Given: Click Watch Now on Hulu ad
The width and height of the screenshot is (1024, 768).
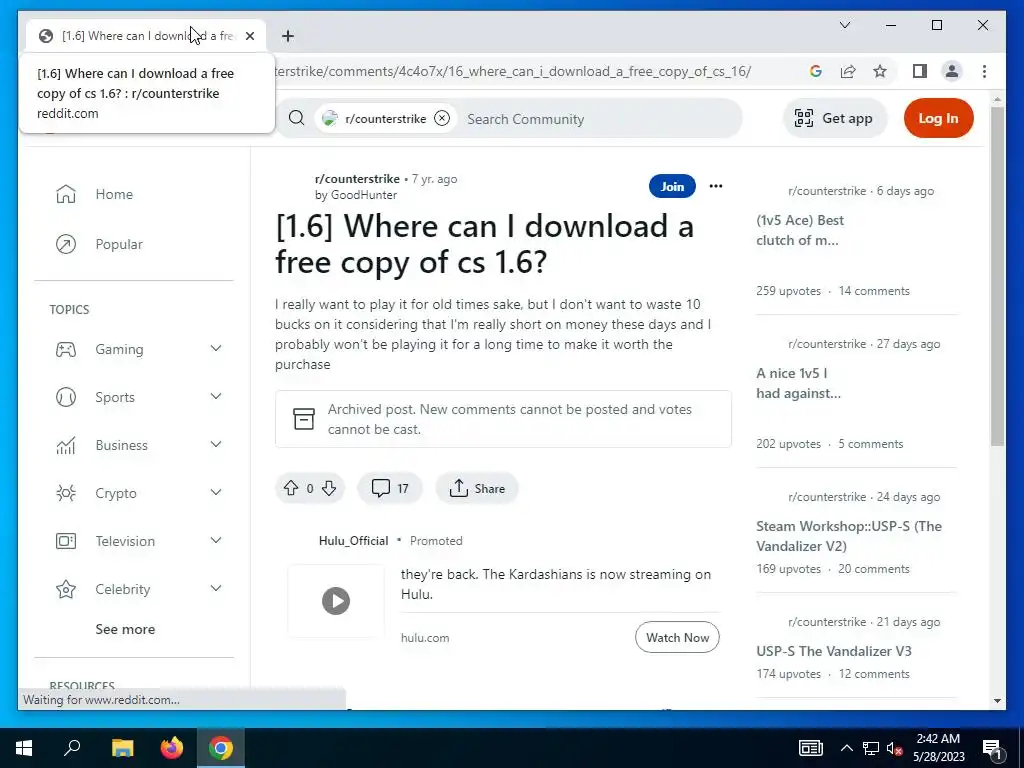Looking at the screenshot, I should [677, 637].
